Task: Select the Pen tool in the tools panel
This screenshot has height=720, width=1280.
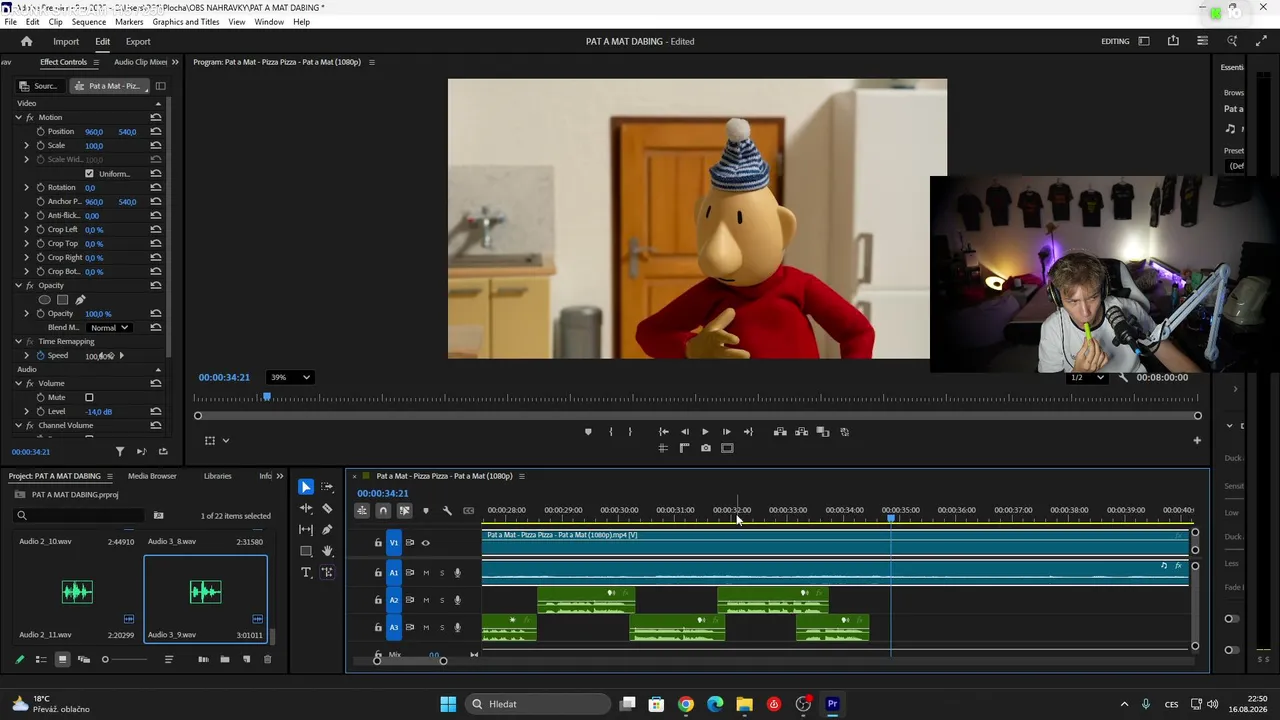Action: click(327, 530)
